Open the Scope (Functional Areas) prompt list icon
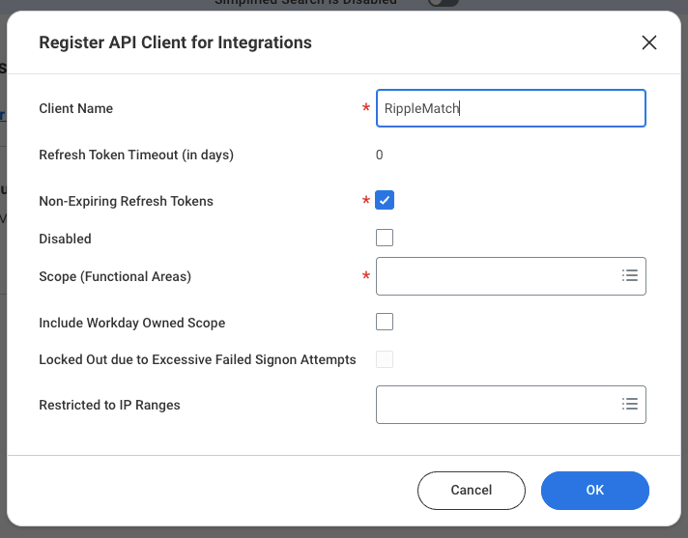Screen dimensions: 688x538 (x=629, y=275)
